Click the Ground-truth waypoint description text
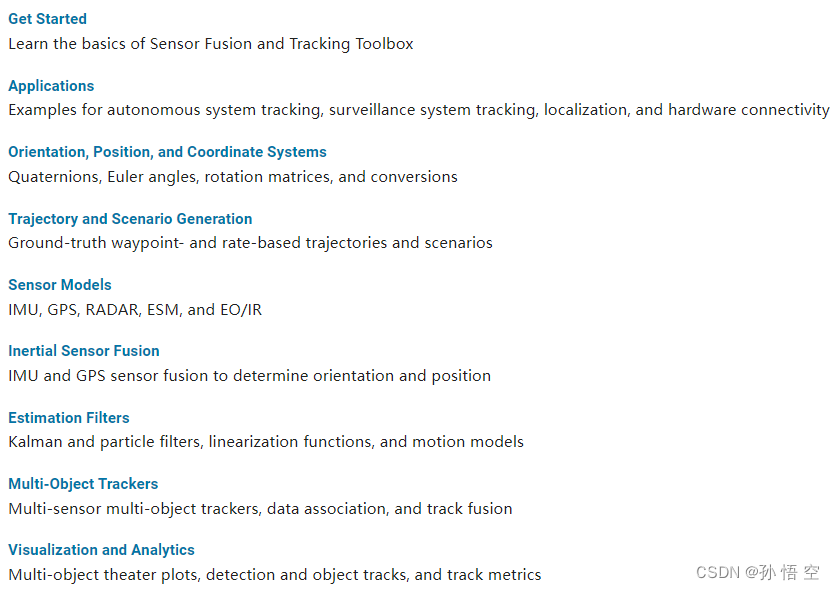 click(x=250, y=243)
